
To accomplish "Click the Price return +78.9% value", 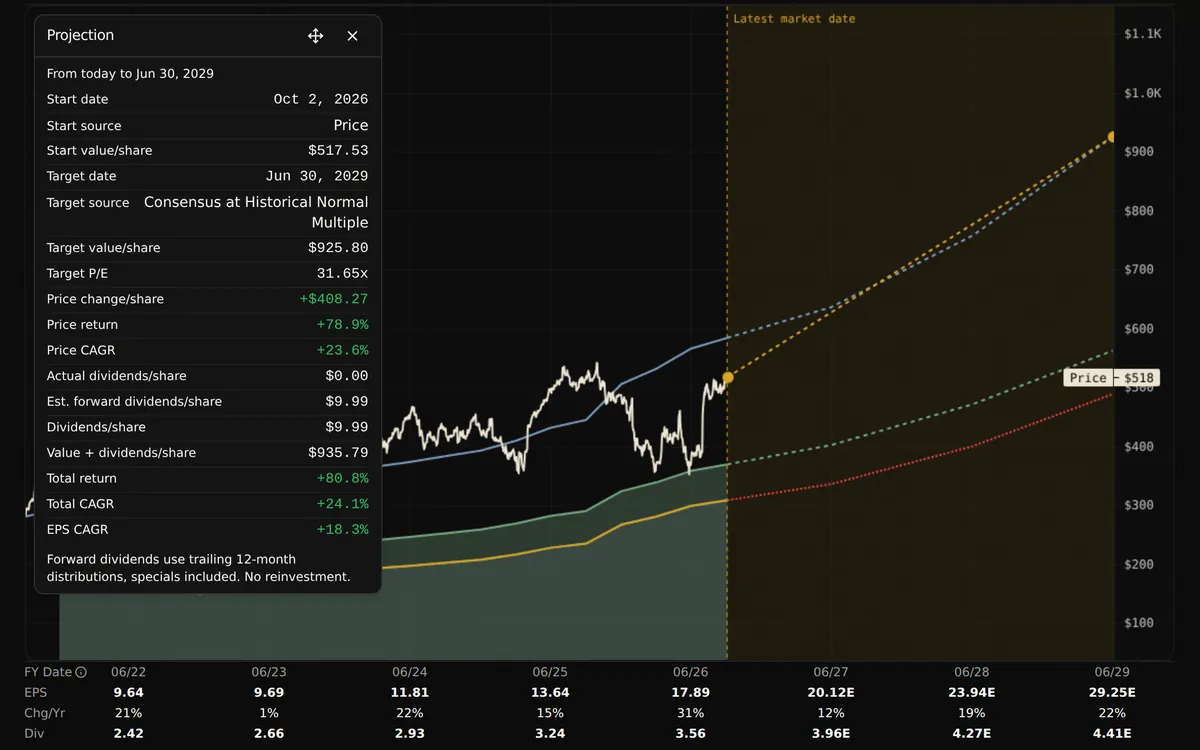I will pyautogui.click(x=342, y=325).
